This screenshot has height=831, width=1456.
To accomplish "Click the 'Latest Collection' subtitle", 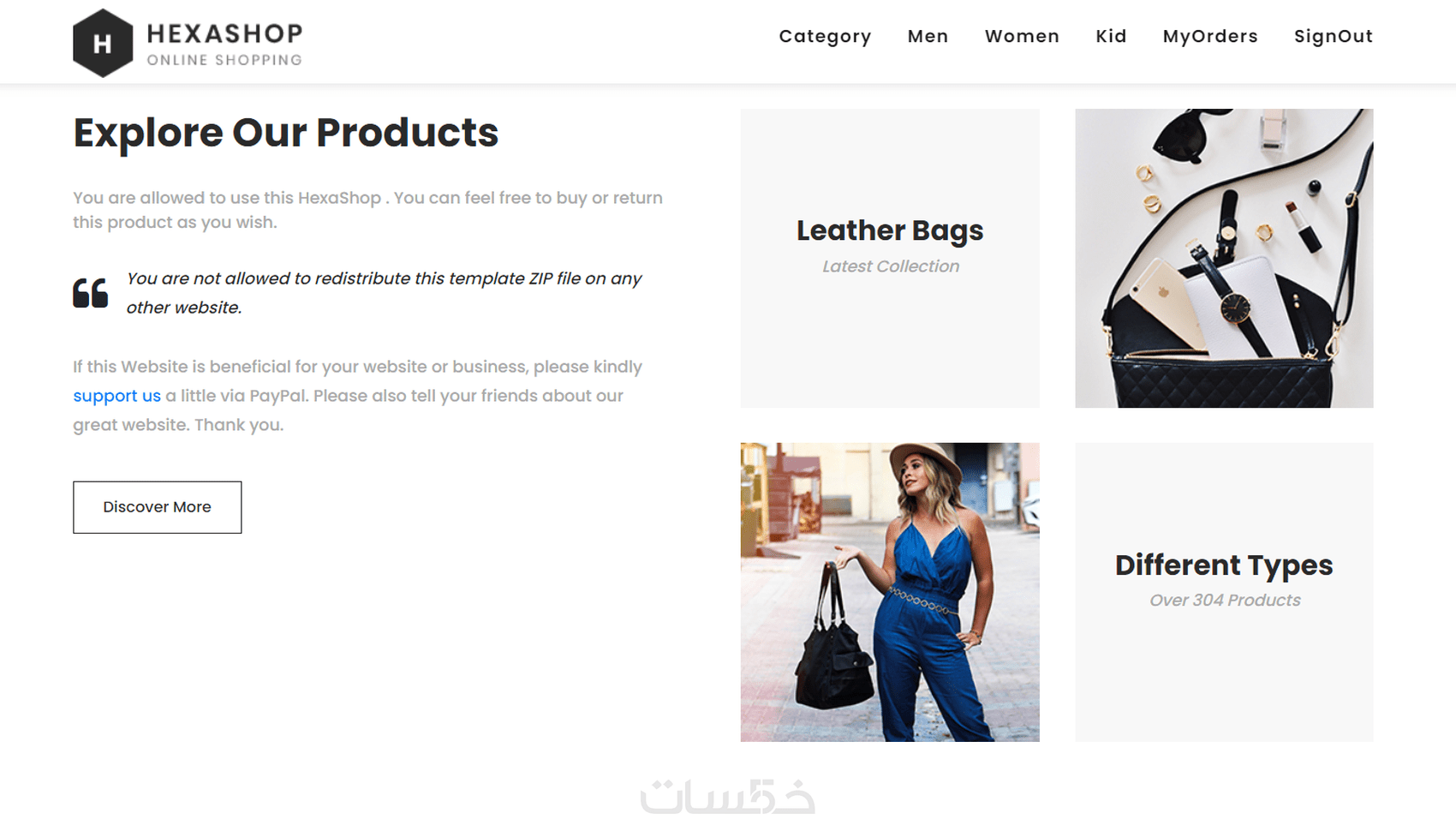I will point(891,266).
